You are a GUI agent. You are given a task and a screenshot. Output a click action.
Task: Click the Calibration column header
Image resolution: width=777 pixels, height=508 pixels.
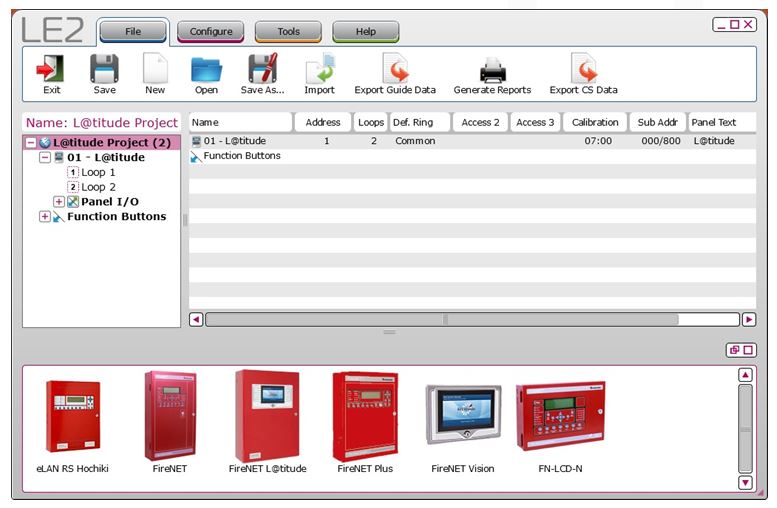tap(595, 122)
